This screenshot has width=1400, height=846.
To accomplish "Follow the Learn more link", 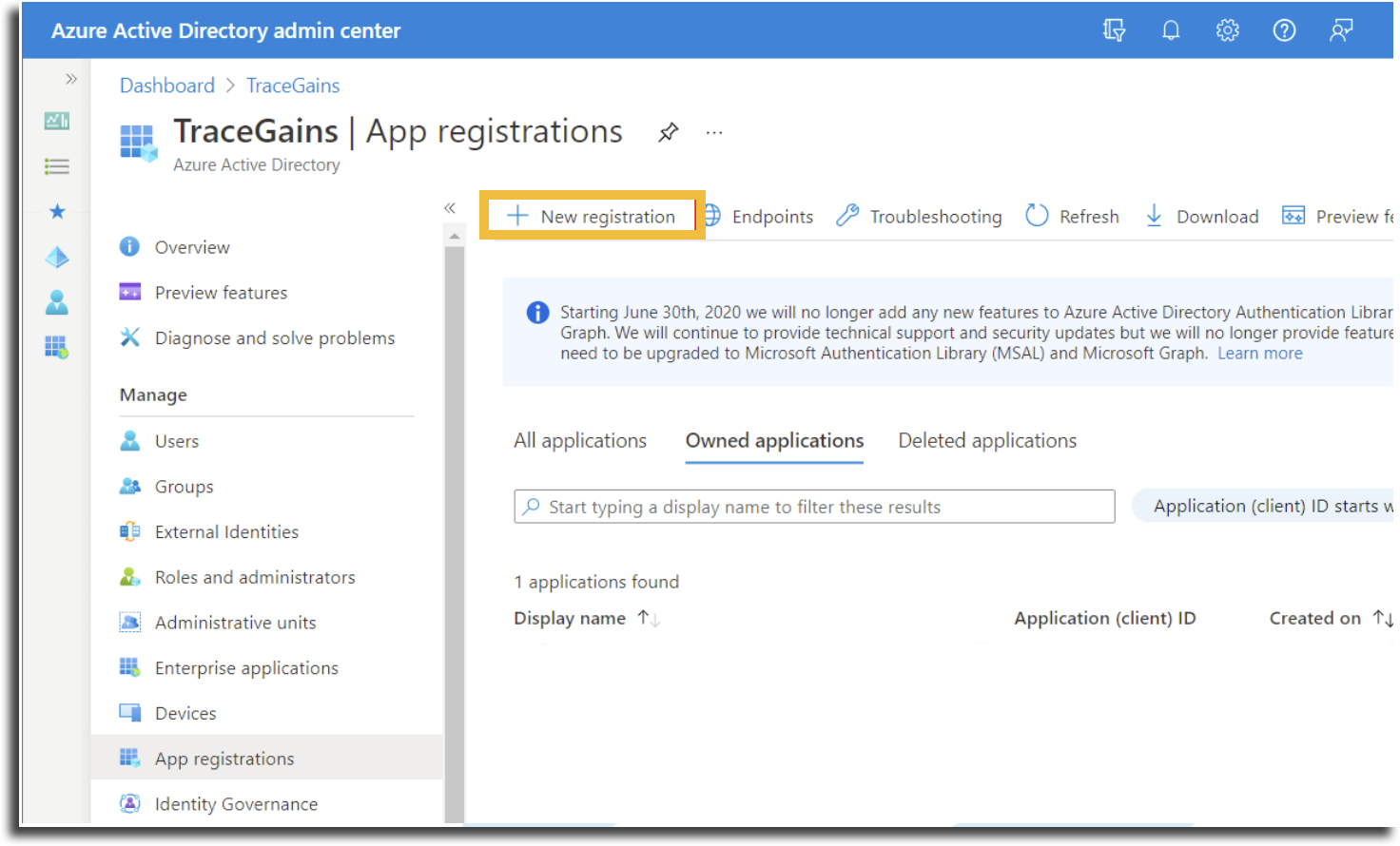I will [1260, 354].
